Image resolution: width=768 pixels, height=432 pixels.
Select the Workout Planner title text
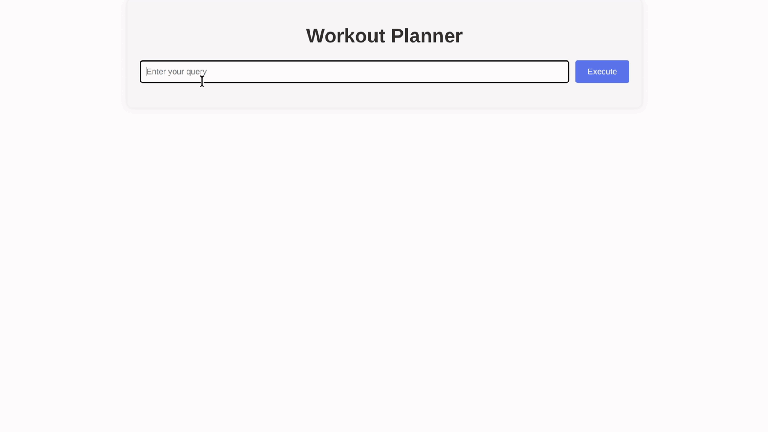pos(384,36)
